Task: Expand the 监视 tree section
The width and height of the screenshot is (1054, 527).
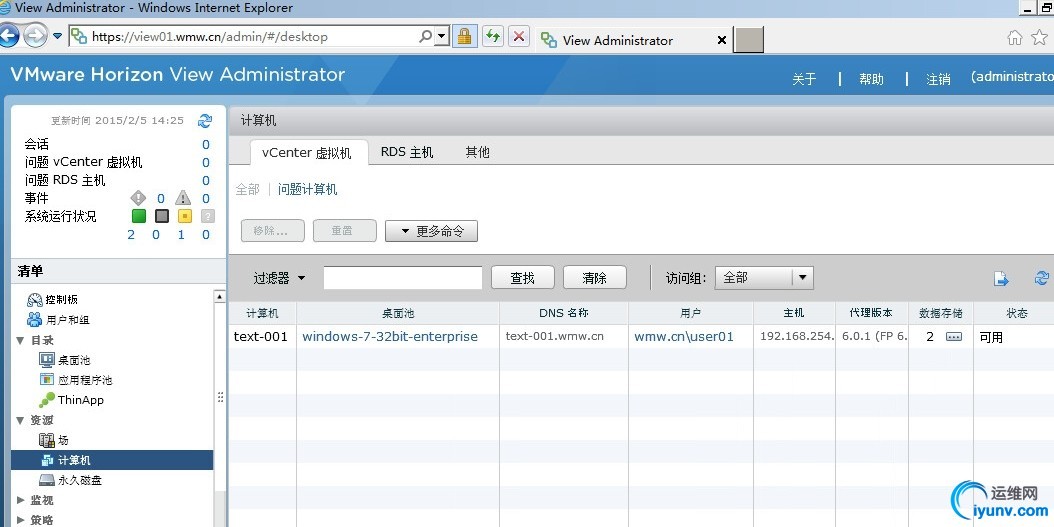Action: (20, 500)
